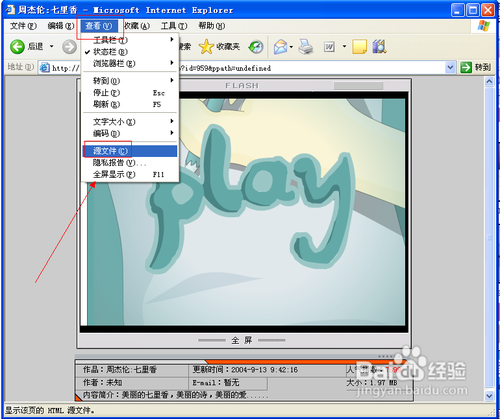Expand the Toolbars (工具栏) submenu

click(130, 40)
